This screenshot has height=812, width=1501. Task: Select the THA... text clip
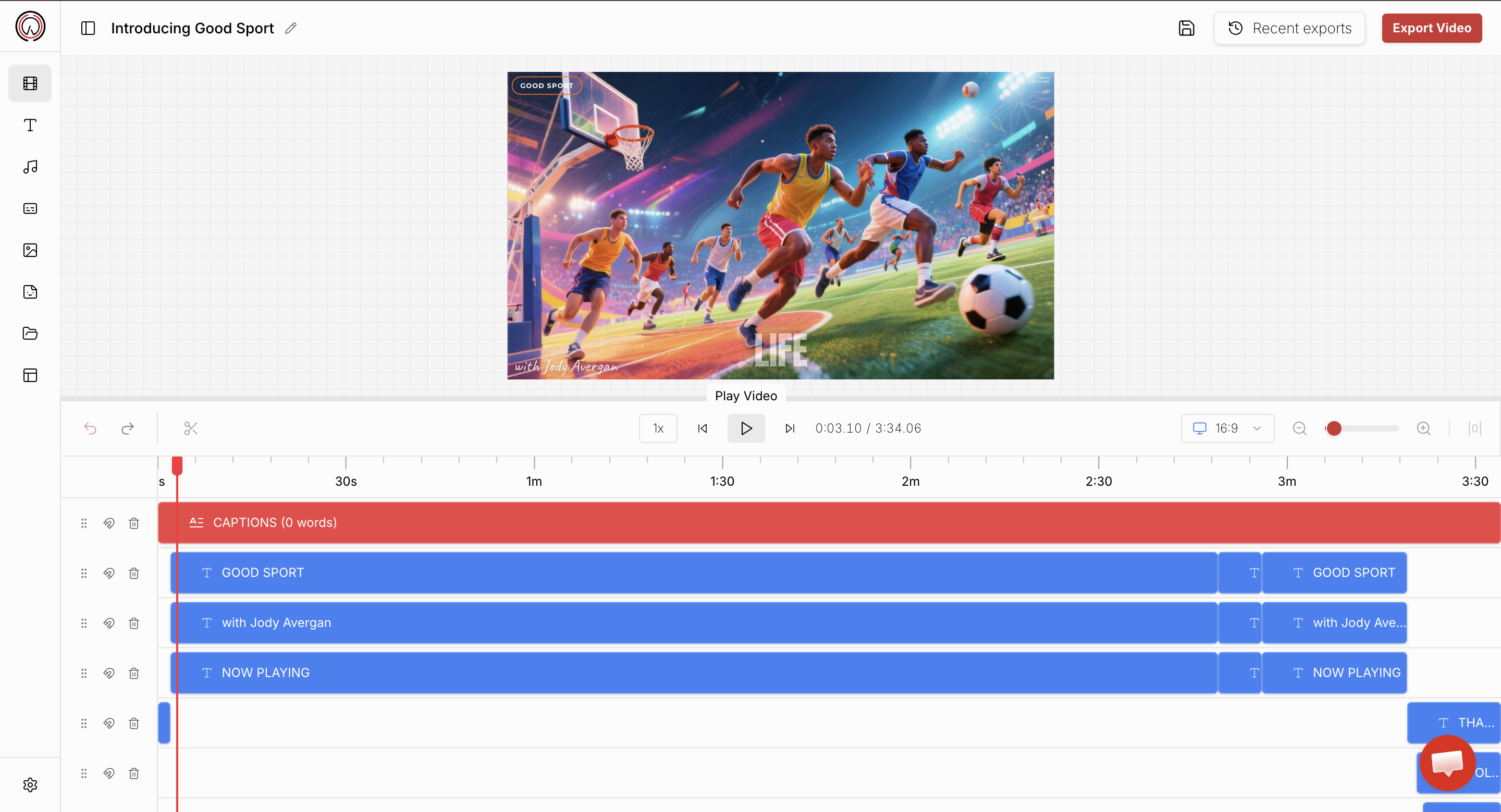coord(1454,723)
